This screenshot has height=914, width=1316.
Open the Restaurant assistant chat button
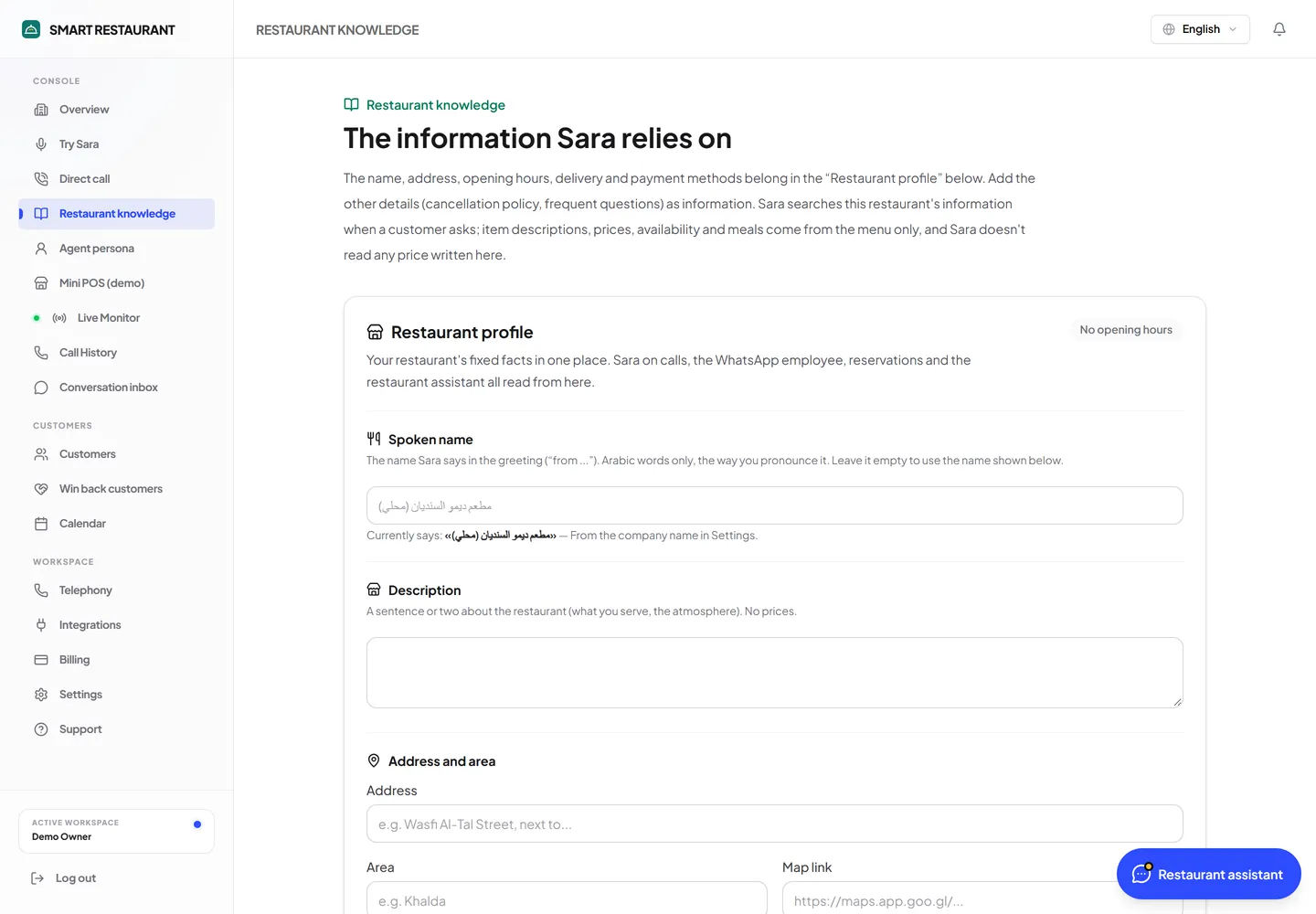click(x=1209, y=874)
